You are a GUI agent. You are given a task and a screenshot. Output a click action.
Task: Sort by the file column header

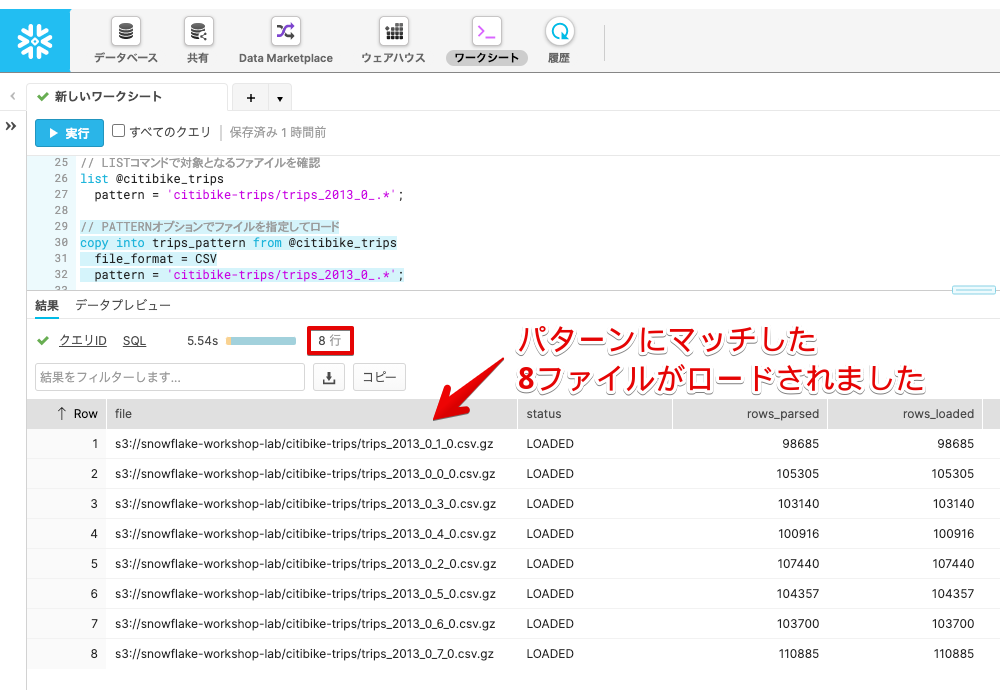(x=312, y=414)
